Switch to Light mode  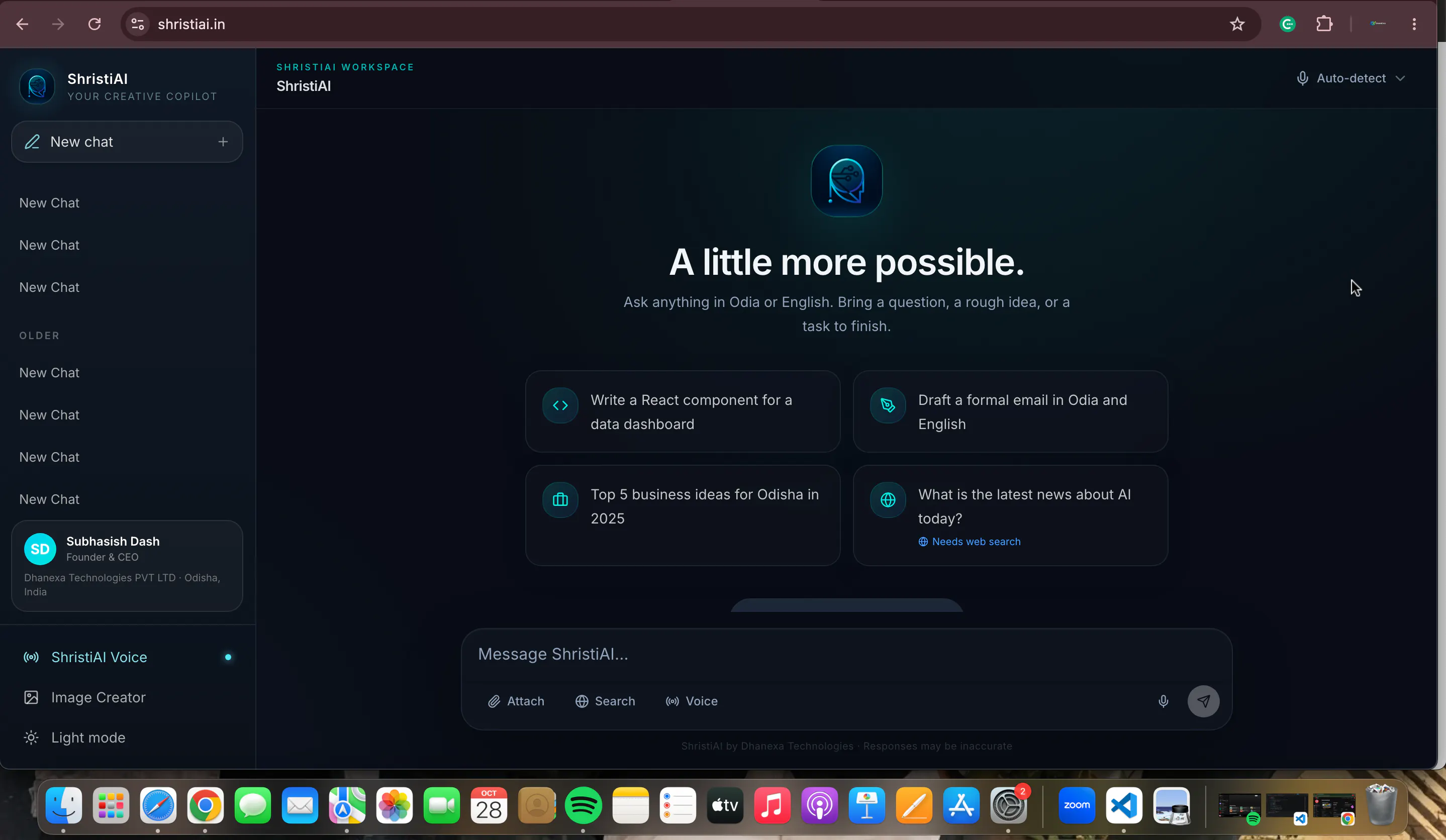click(x=127, y=738)
